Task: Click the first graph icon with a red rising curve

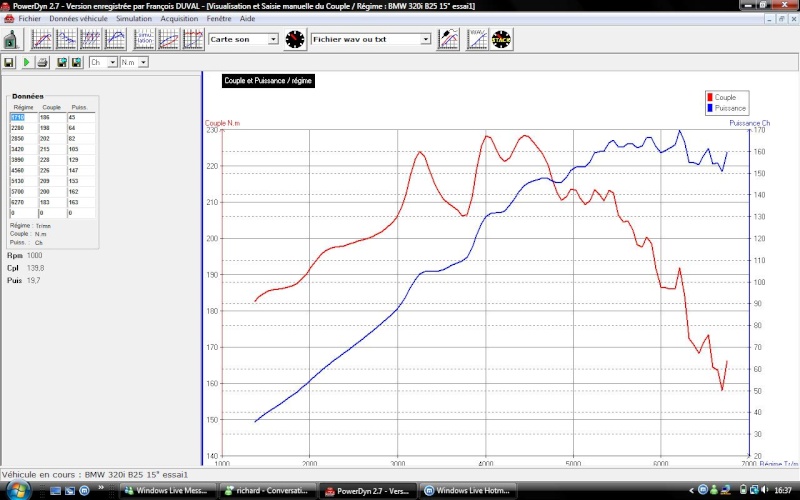Action: (x=42, y=39)
